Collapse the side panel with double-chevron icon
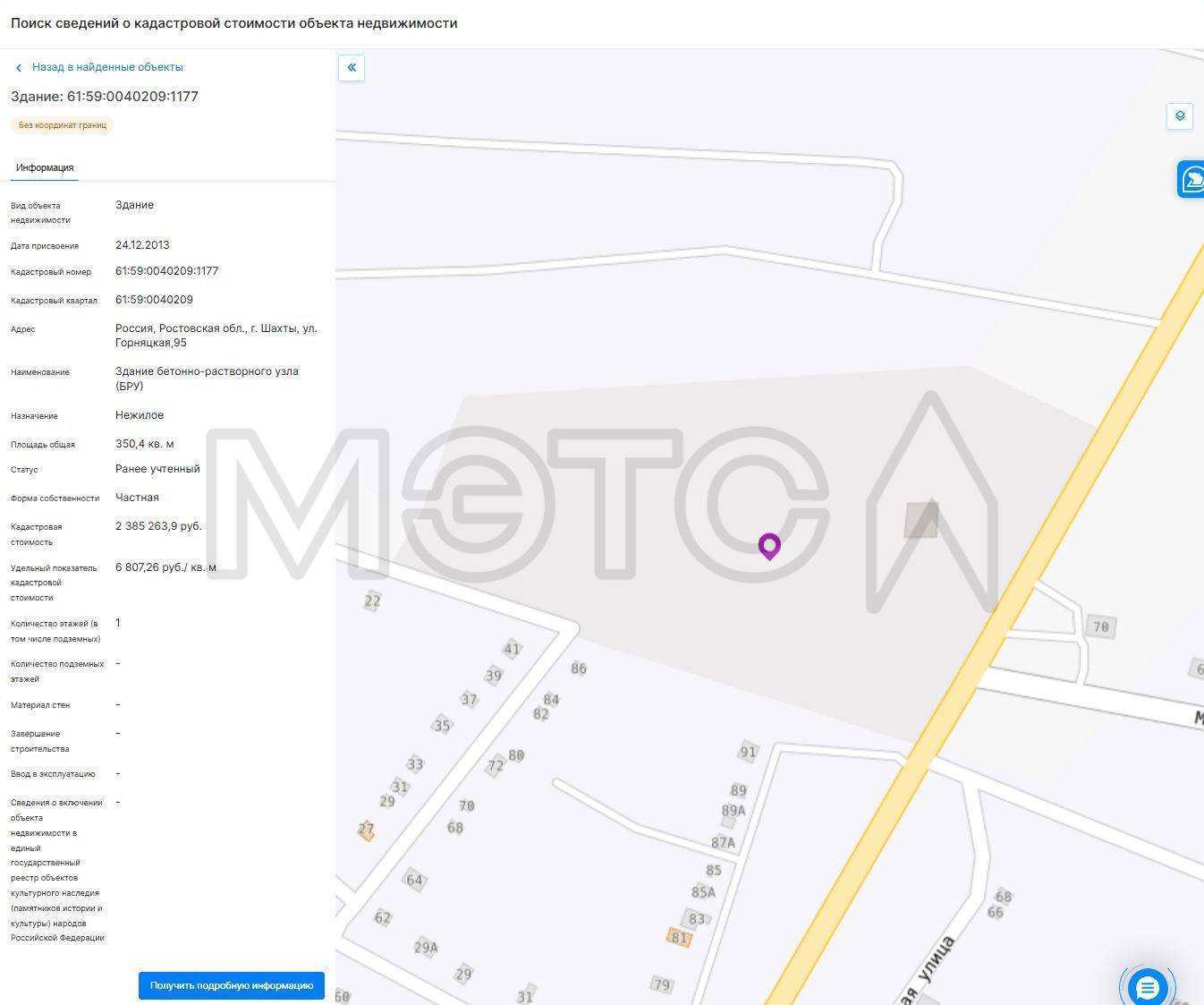This screenshot has height=1005, width=1204. [x=352, y=67]
